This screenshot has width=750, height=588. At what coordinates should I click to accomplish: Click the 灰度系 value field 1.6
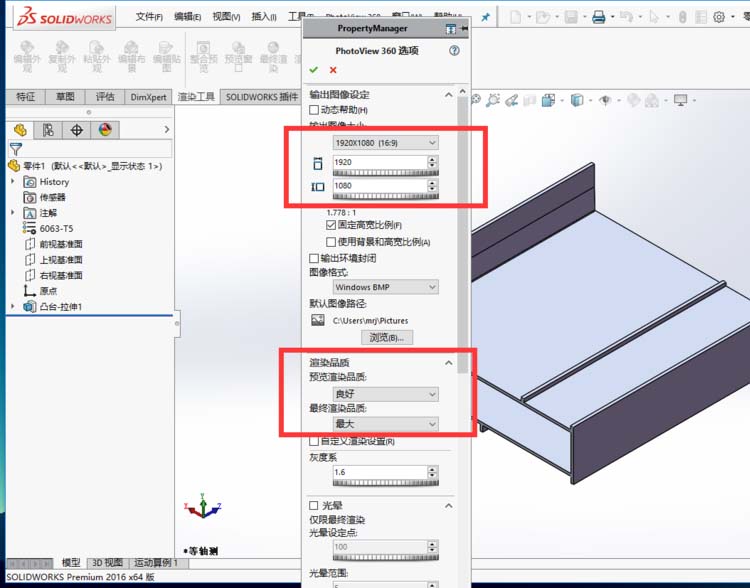point(380,472)
